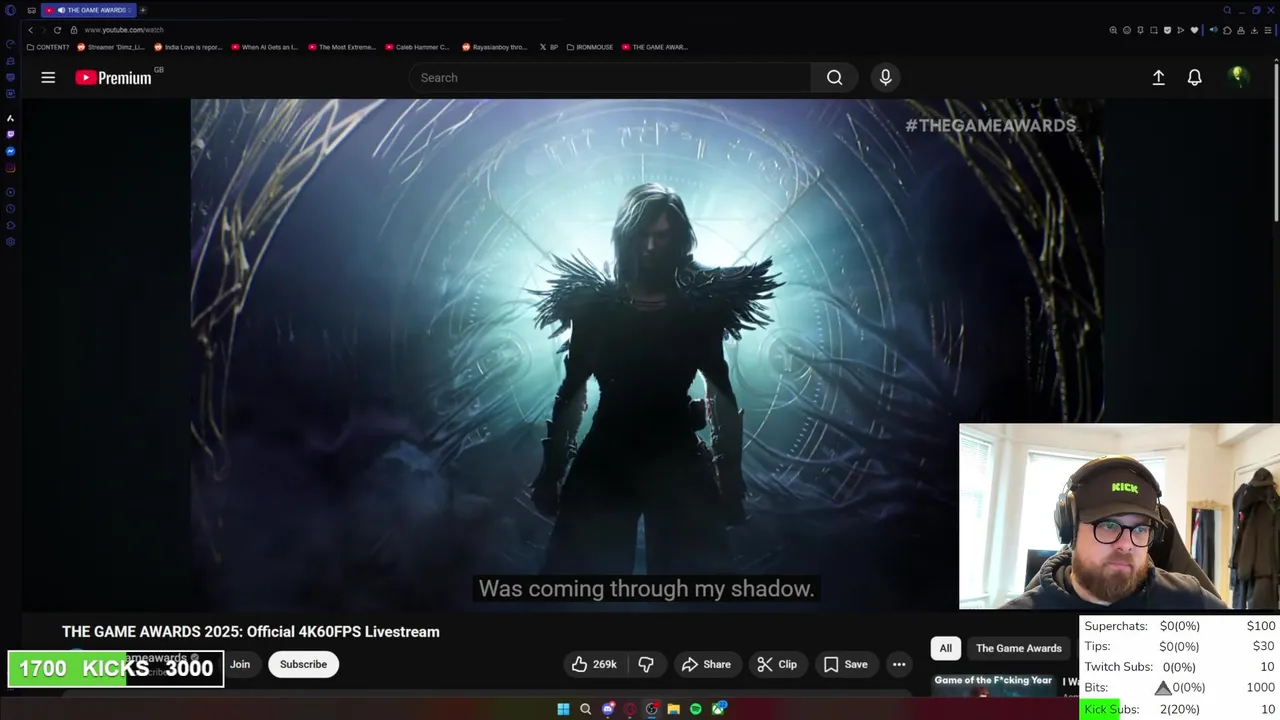Open Rayasianboy thro... bookmark
Screen dimensions: 1280x720
point(496,47)
